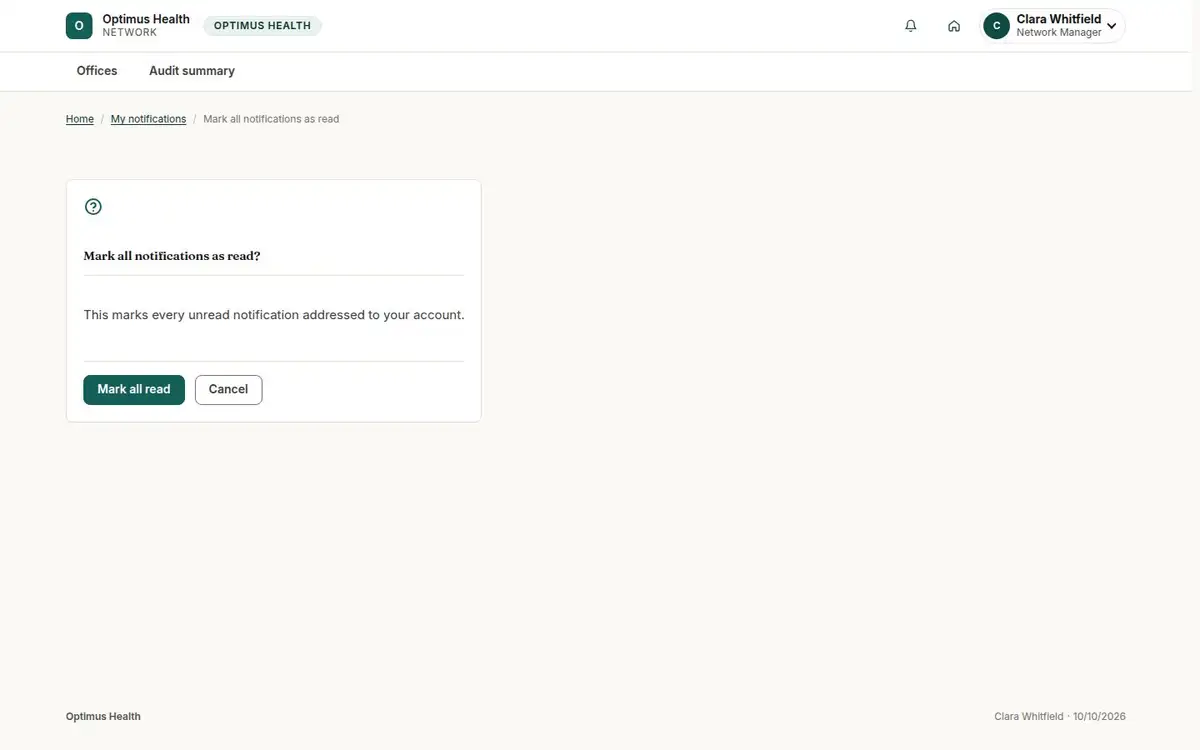Click the OPTIMUS HEALTH badge pill
Screen dimensions: 1200x750
(262, 26)
